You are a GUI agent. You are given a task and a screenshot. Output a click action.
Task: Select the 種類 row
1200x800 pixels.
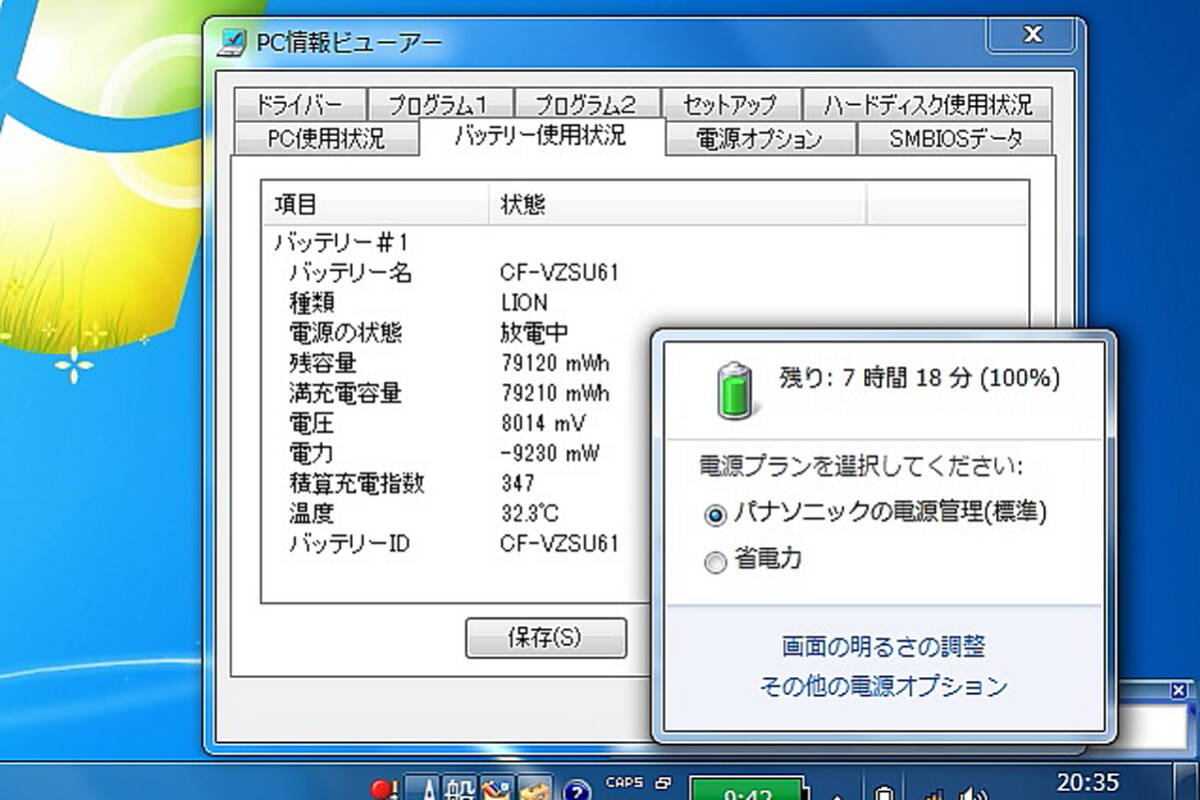click(311, 302)
